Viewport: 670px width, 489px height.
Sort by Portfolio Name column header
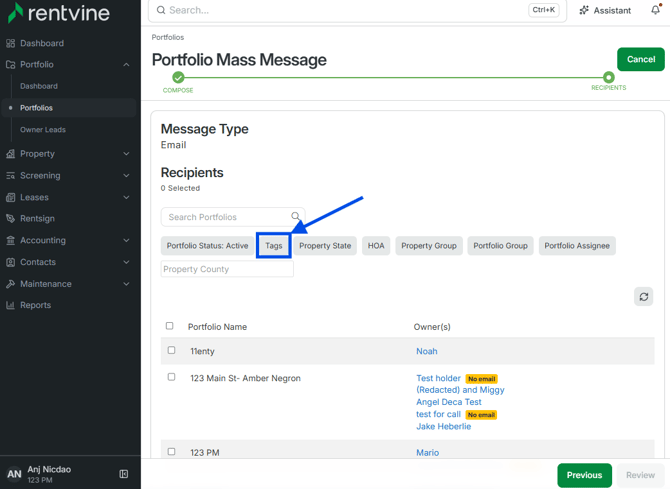(217, 327)
